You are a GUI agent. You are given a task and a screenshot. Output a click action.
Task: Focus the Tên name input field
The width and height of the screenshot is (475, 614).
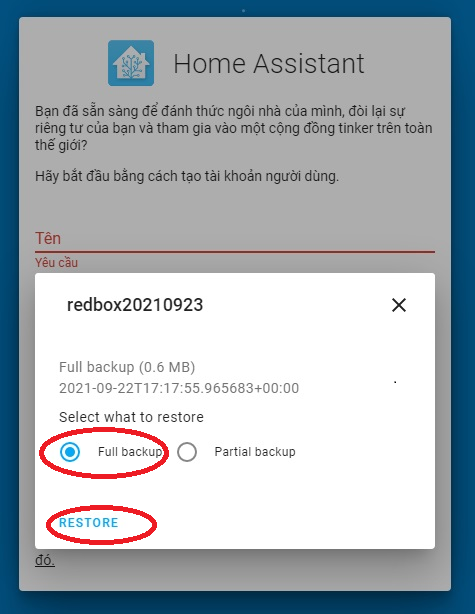click(x=235, y=239)
